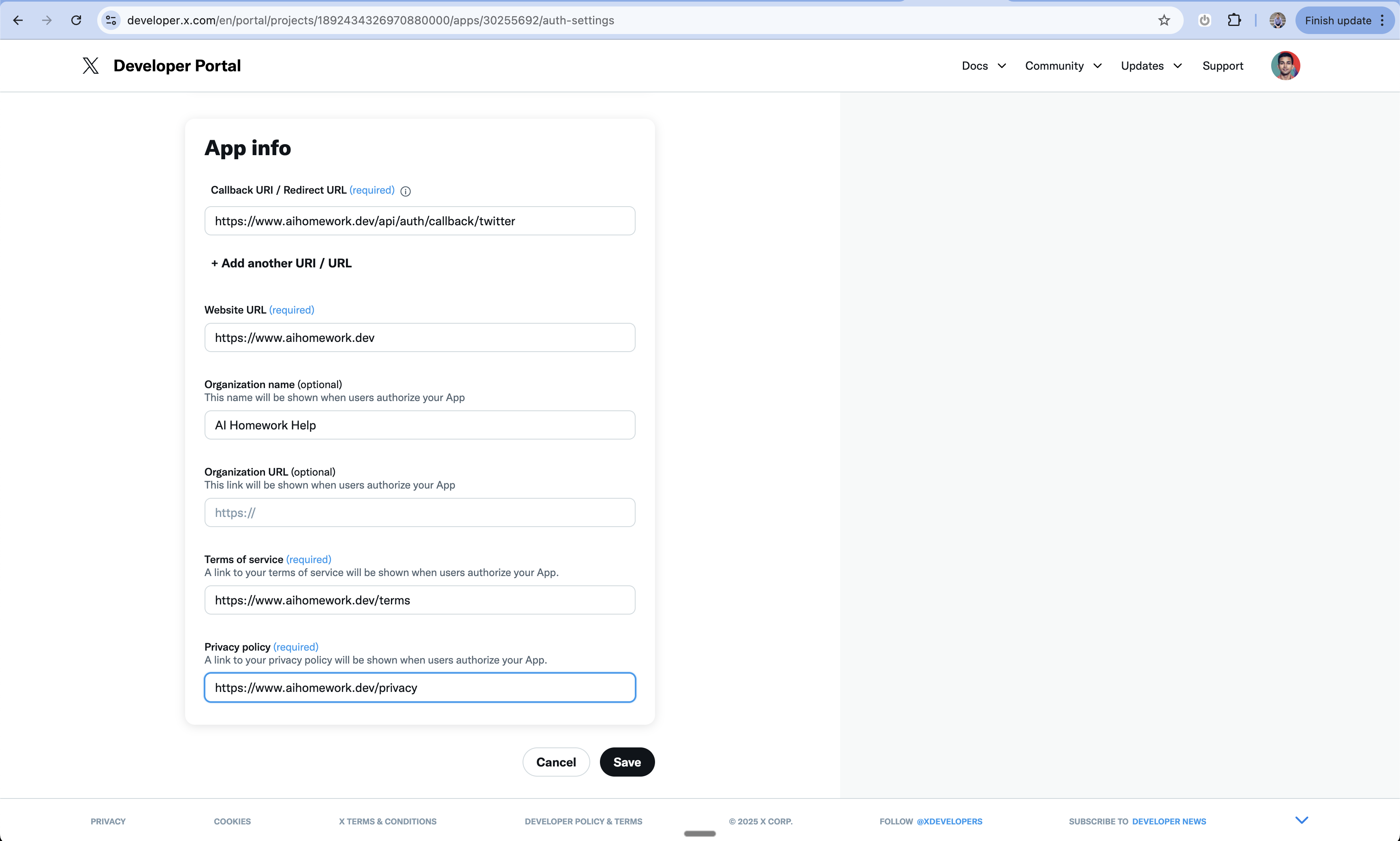Click the Organization URL input field
This screenshot has width=1400, height=841.
(419, 512)
